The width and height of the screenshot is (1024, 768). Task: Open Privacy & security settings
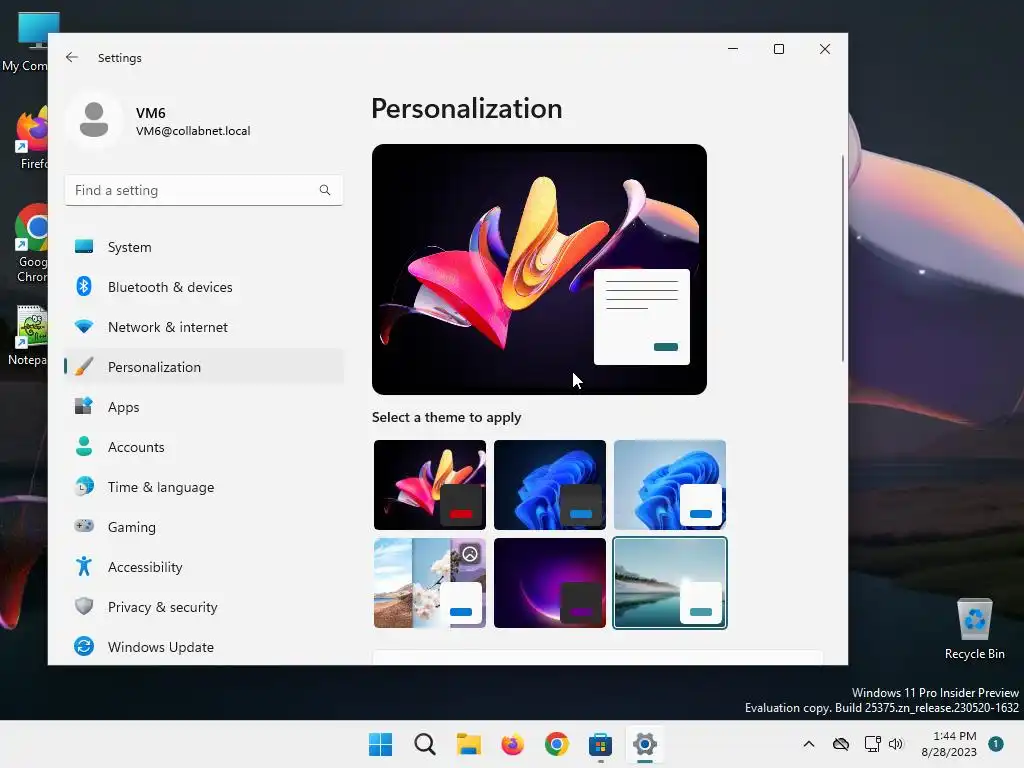click(x=204, y=607)
